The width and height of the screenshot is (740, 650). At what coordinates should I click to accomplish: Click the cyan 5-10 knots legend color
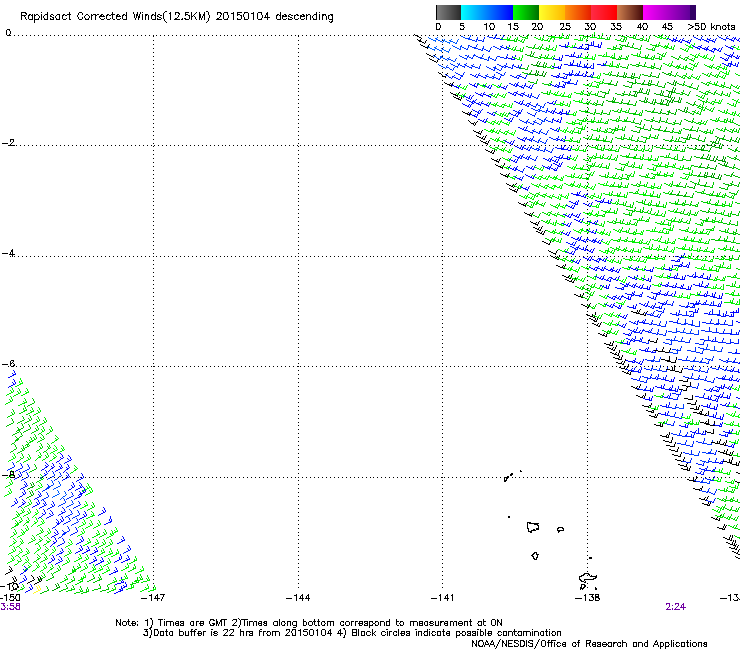(x=474, y=12)
